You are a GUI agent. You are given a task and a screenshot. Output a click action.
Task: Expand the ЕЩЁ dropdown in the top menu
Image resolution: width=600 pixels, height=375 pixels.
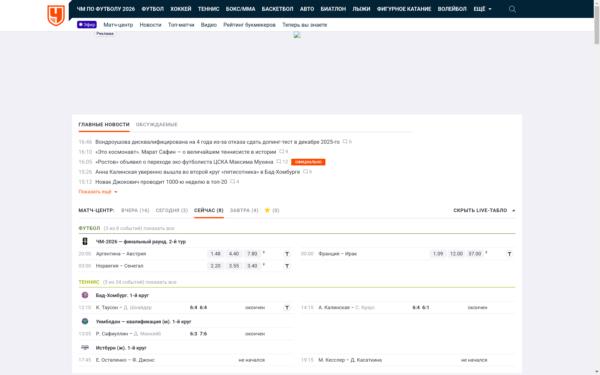click(x=483, y=9)
